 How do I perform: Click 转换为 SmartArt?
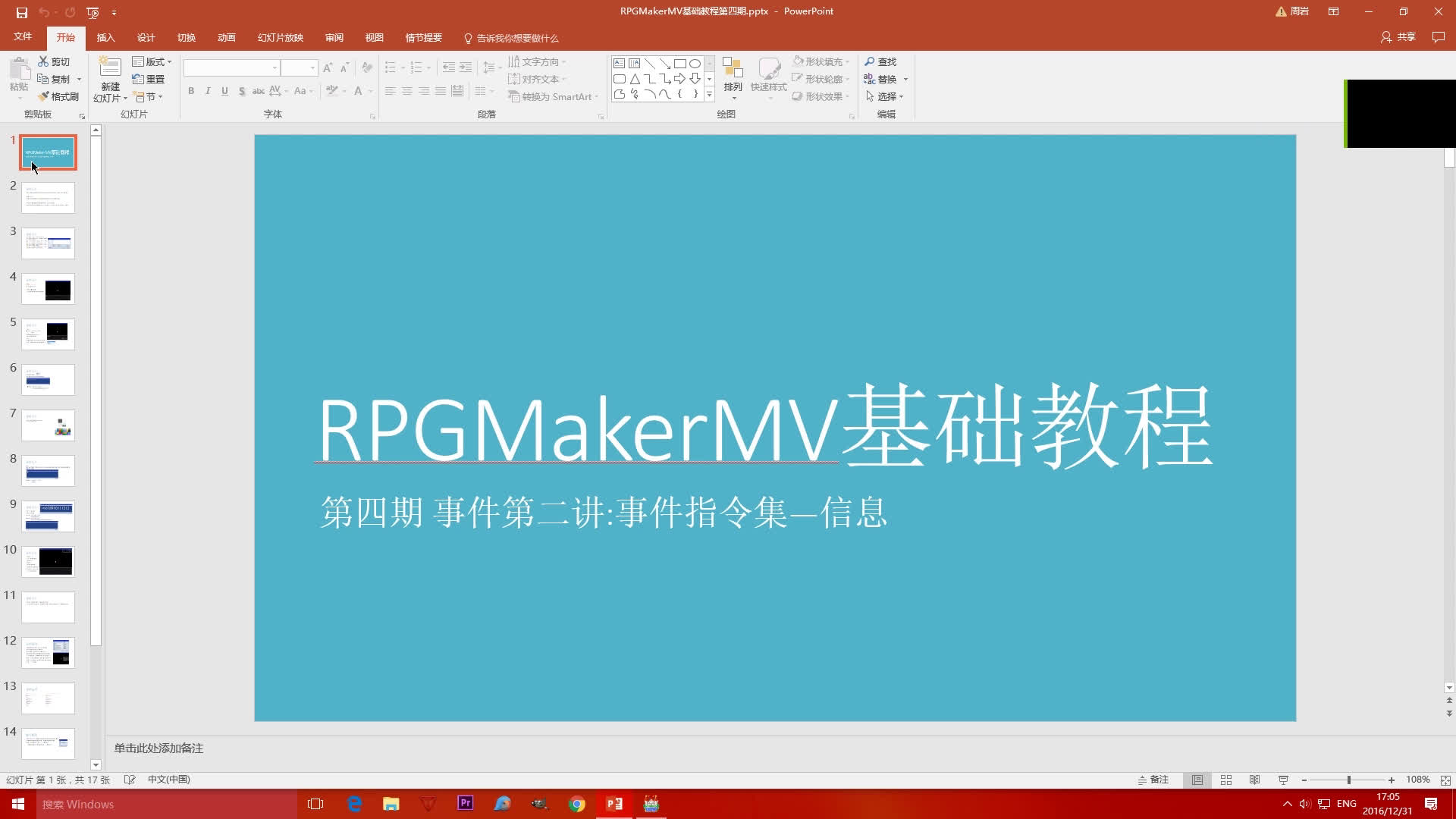551,96
